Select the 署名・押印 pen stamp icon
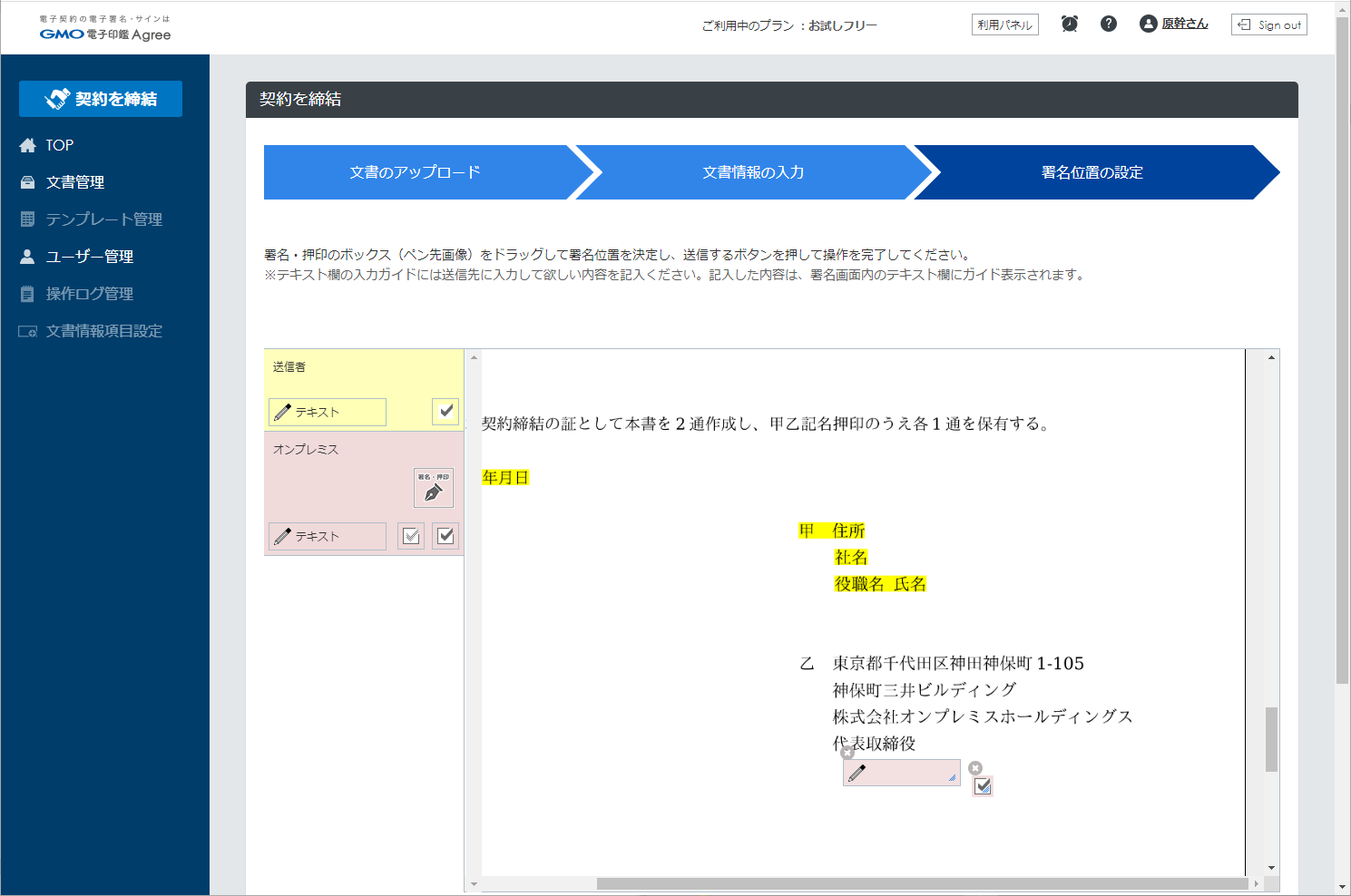This screenshot has height=896, width=1351. coord(433,488)
